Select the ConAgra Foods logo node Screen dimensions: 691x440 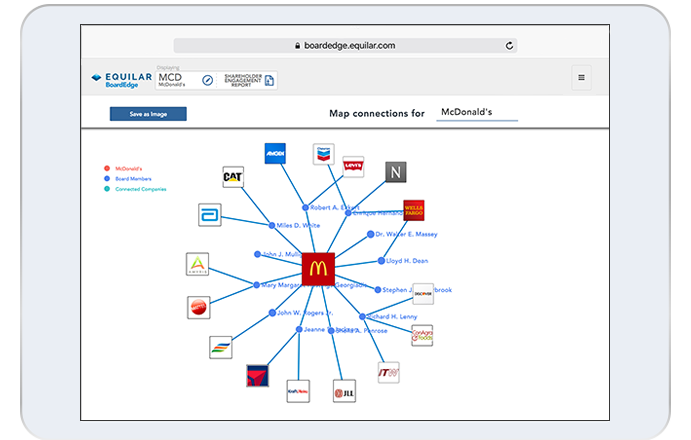point(422,336)
